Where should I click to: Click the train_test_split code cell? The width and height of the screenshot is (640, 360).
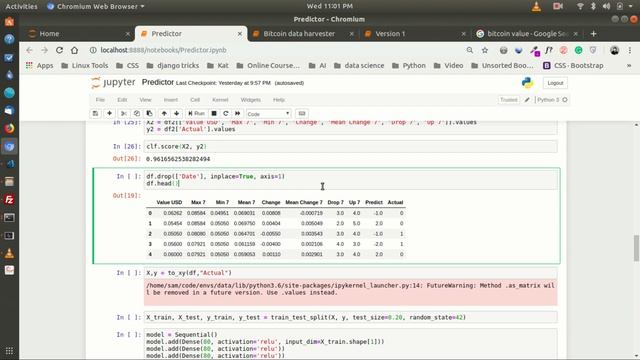[350, 317]
